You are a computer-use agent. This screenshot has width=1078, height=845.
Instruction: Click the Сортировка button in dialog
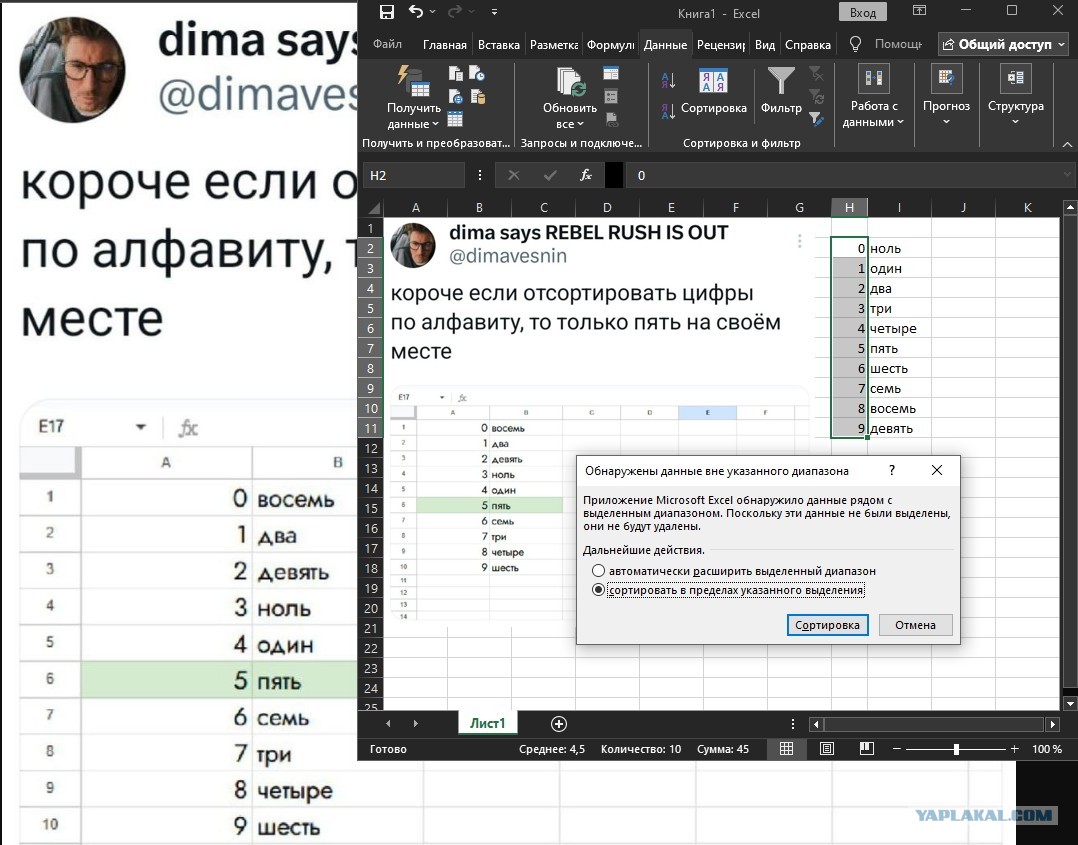tap(827, 625)
